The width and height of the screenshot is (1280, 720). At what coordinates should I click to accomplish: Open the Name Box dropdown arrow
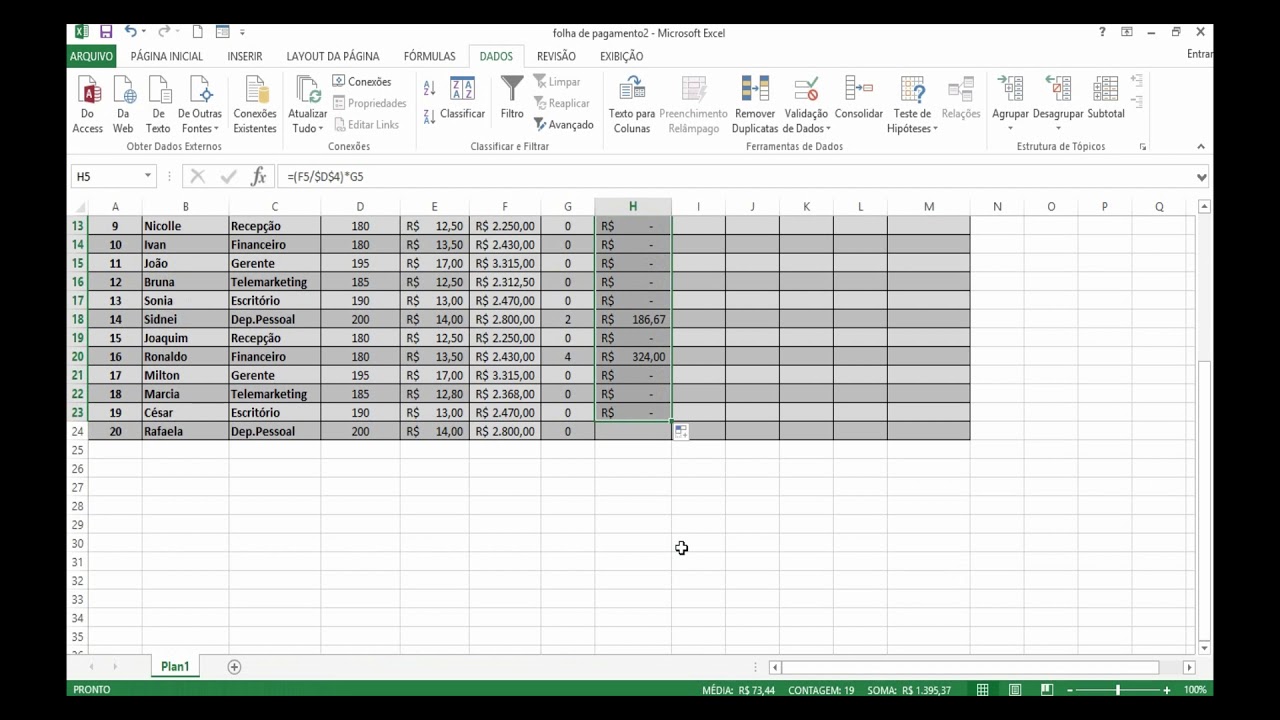(148, 176)
